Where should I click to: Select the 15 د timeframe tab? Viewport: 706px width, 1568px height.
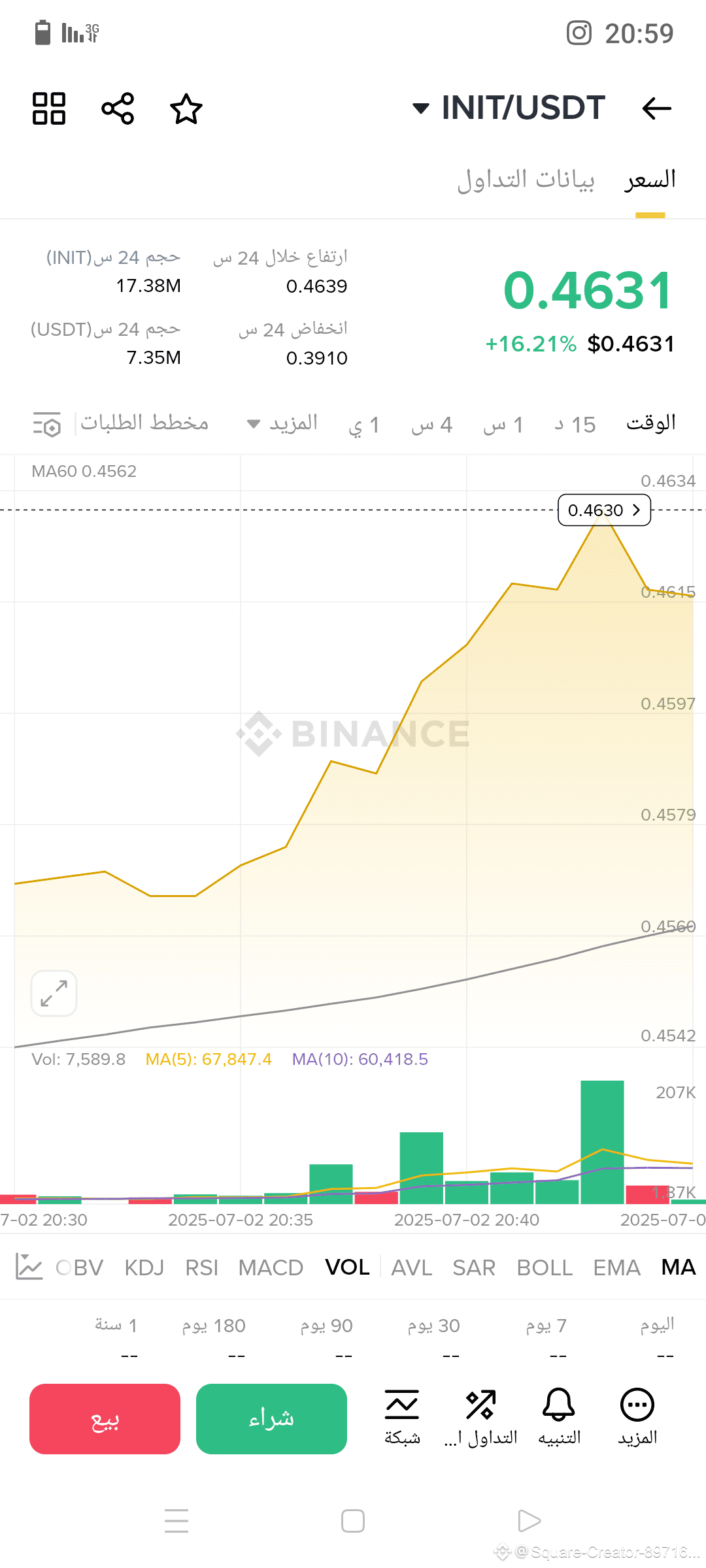click(575, 425)
